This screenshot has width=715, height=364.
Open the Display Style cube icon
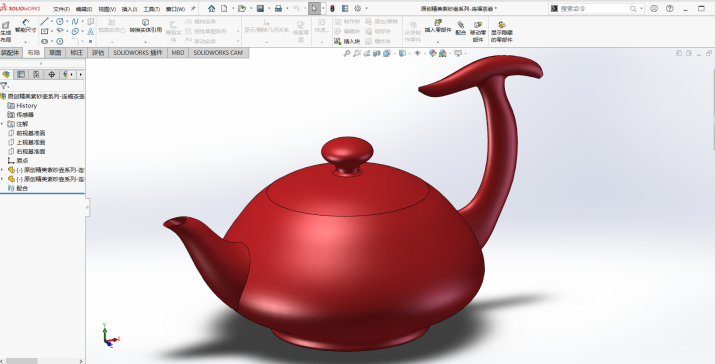click(x=402, y=53)
